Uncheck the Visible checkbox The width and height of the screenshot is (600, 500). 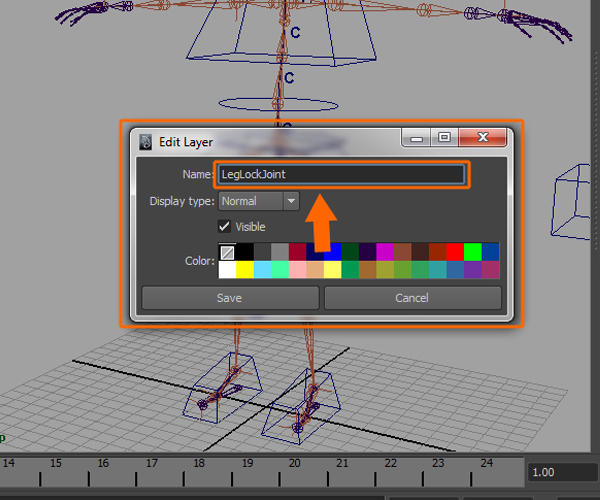pos(225,226)
